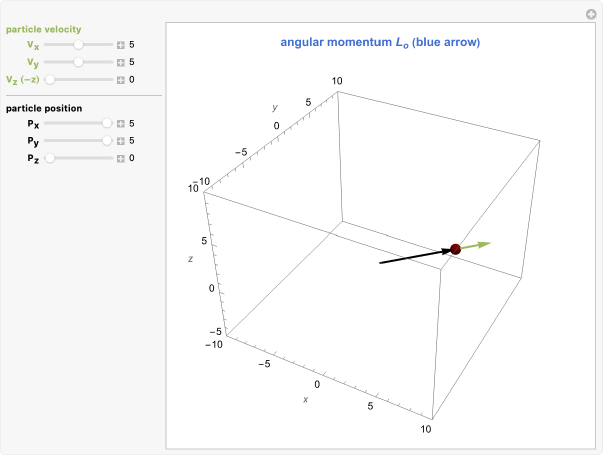603x456 pixels.
Task: Click the green velocity arrow head
Action: pyautogui.click(x=486, y=243)
